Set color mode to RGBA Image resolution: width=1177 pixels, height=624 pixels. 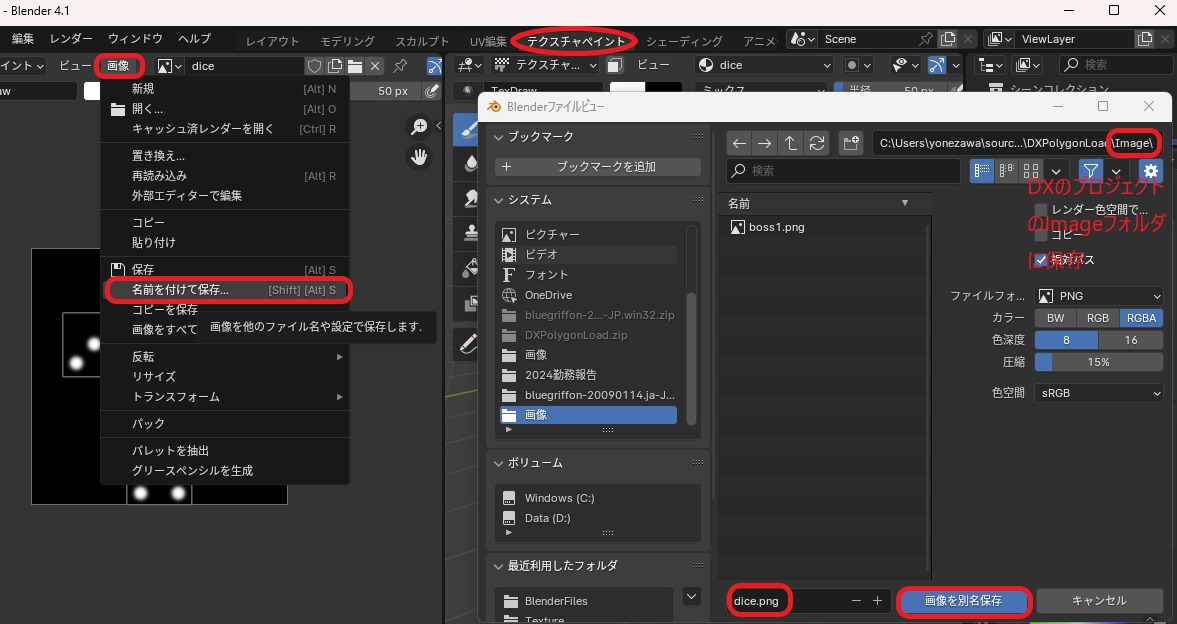(1141, 318)
